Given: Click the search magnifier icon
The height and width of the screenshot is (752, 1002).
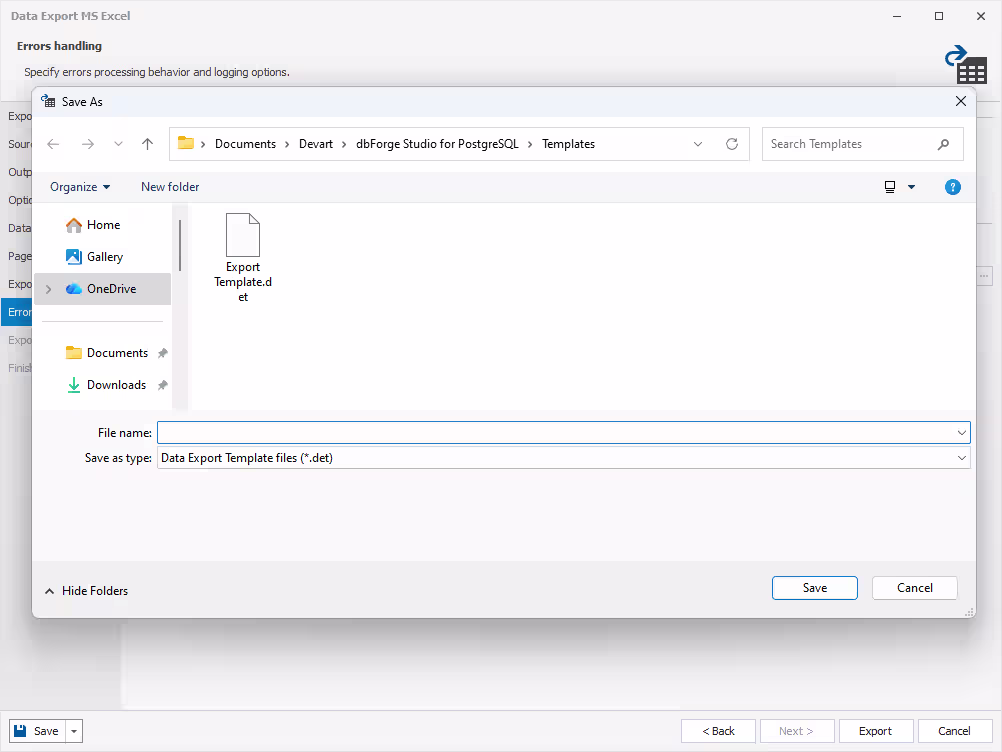Looking at the screenshot, I should coord(943,144).
